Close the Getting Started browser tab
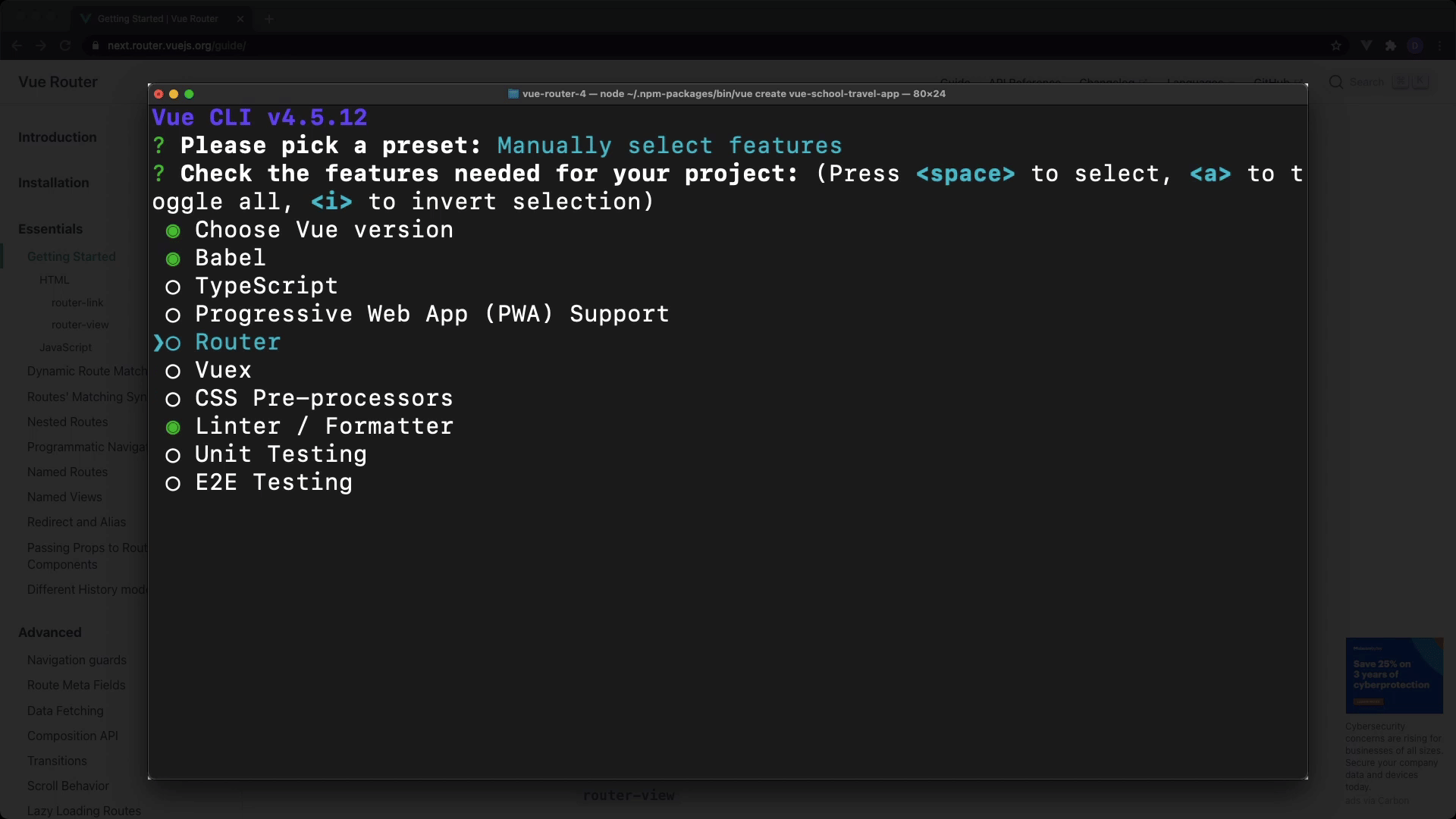 [x=240, y=19]
